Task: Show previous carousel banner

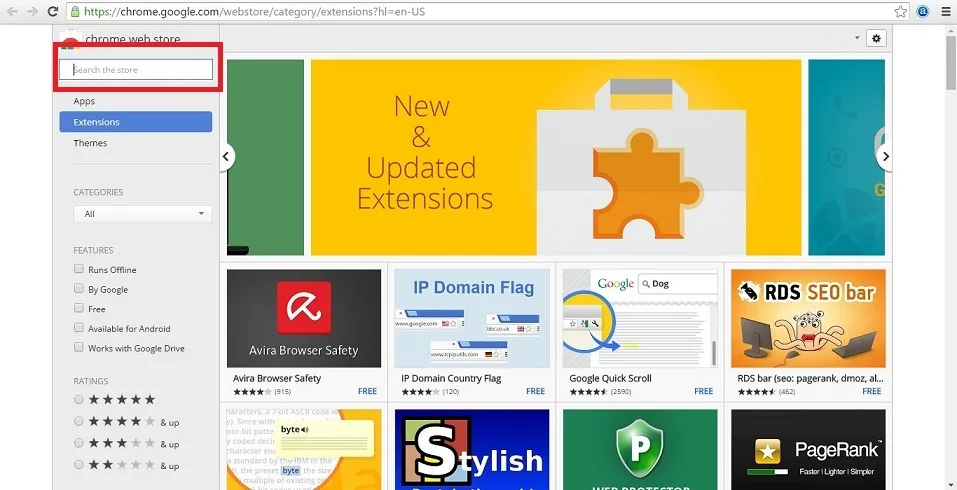Action: click(227, 157)
